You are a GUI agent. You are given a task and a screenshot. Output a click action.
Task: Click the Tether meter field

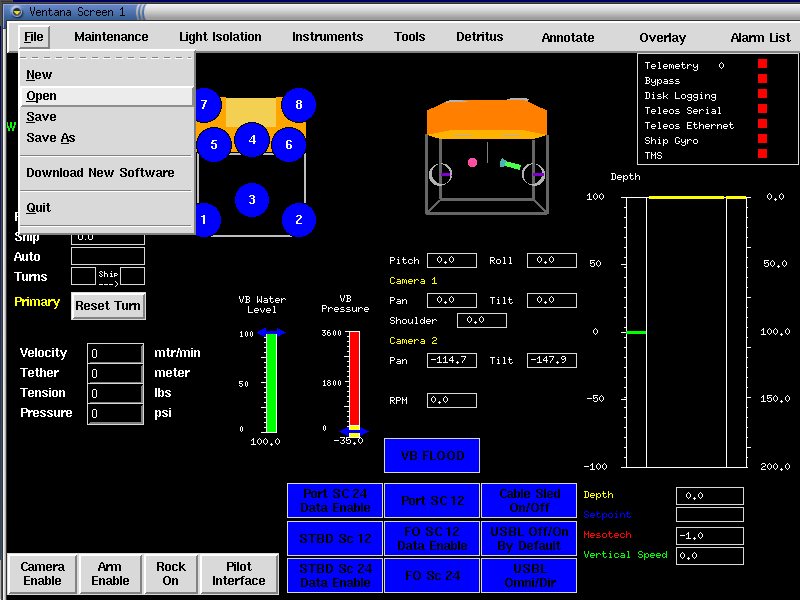tap(115, 373)
